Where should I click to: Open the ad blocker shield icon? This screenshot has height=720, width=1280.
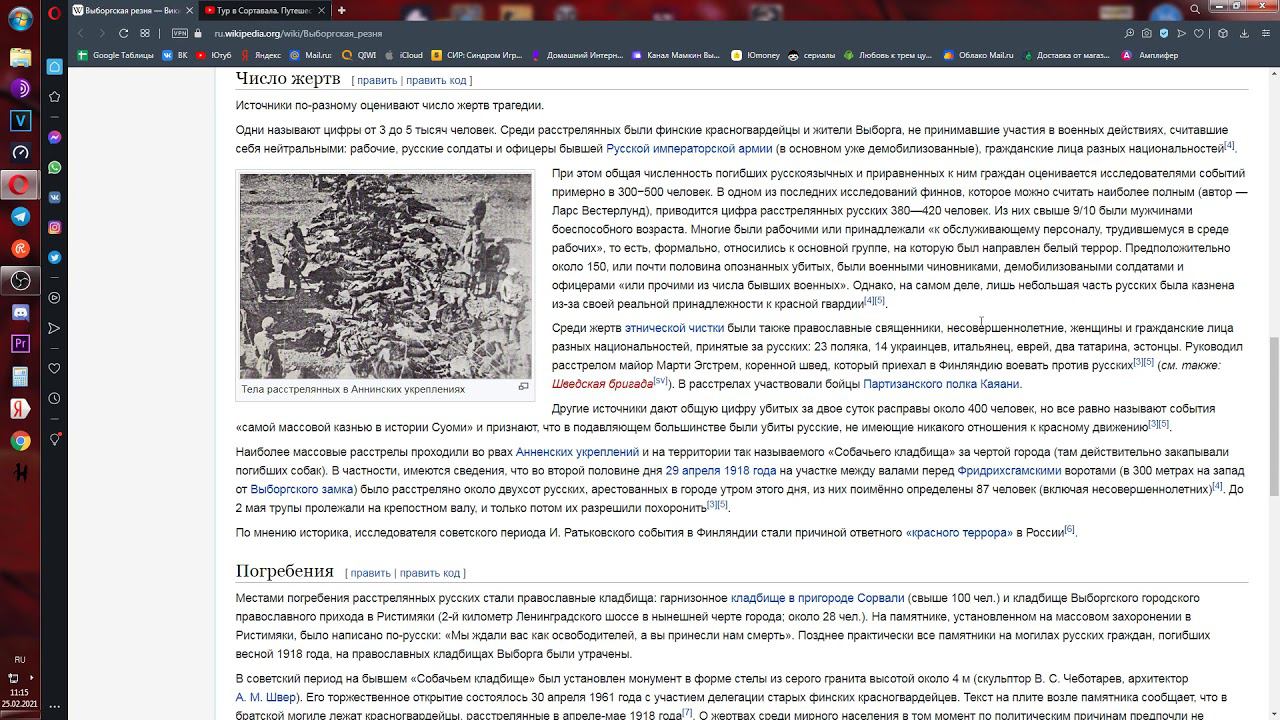pos(1164,33)
